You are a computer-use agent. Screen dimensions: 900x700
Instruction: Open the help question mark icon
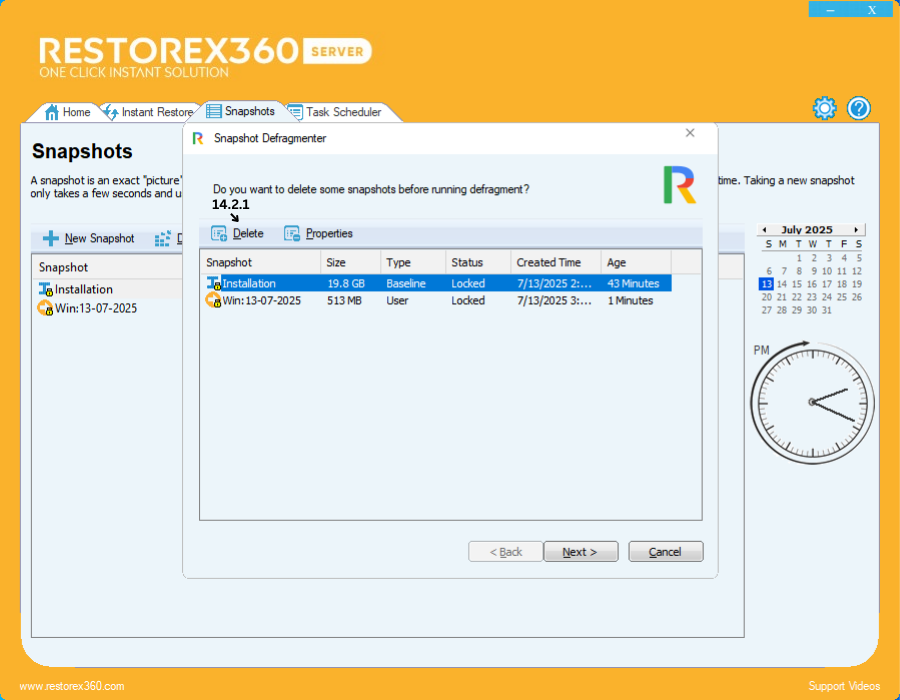[x=859, y=108]
